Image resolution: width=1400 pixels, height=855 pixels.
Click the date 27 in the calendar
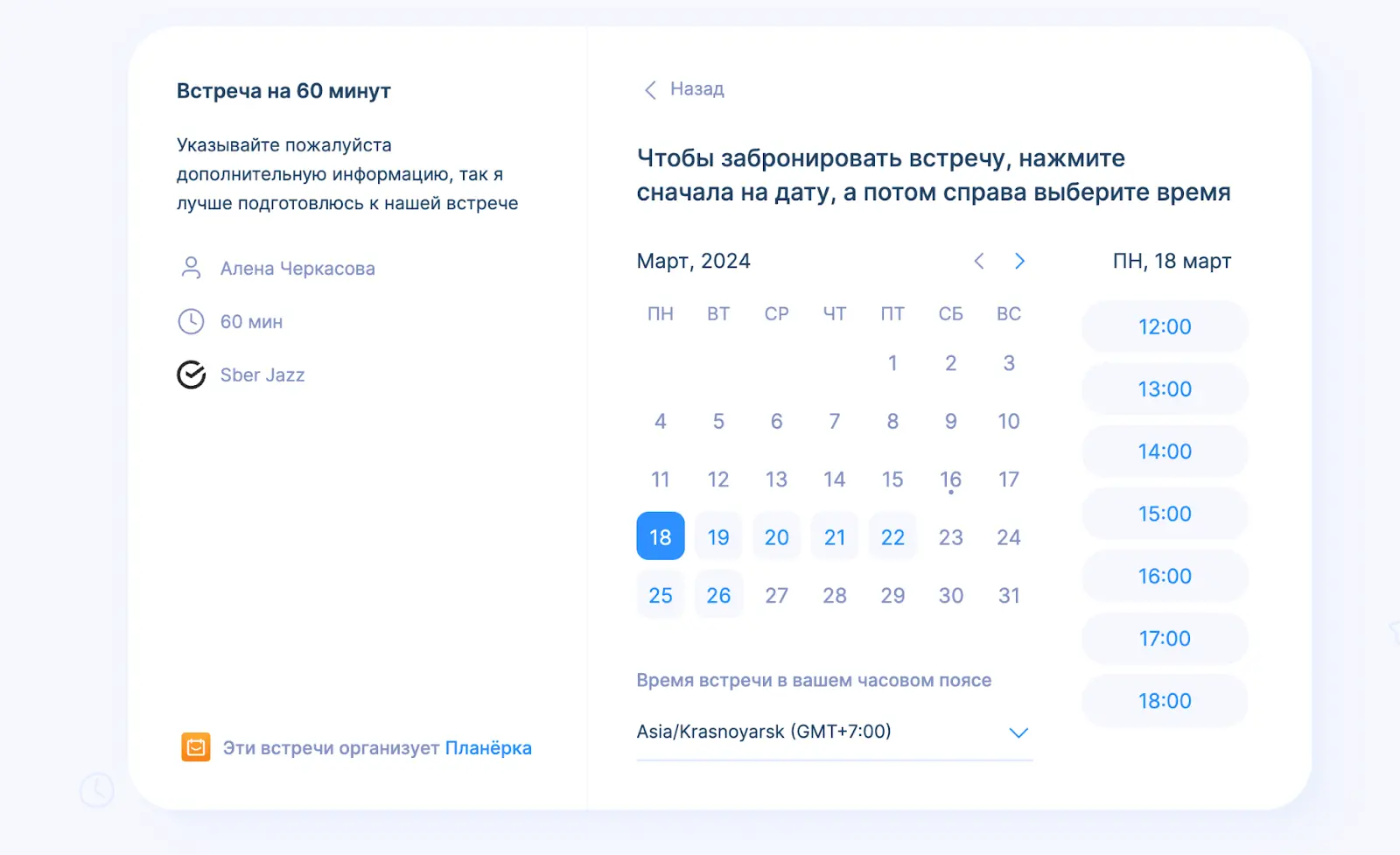(777, 595)
